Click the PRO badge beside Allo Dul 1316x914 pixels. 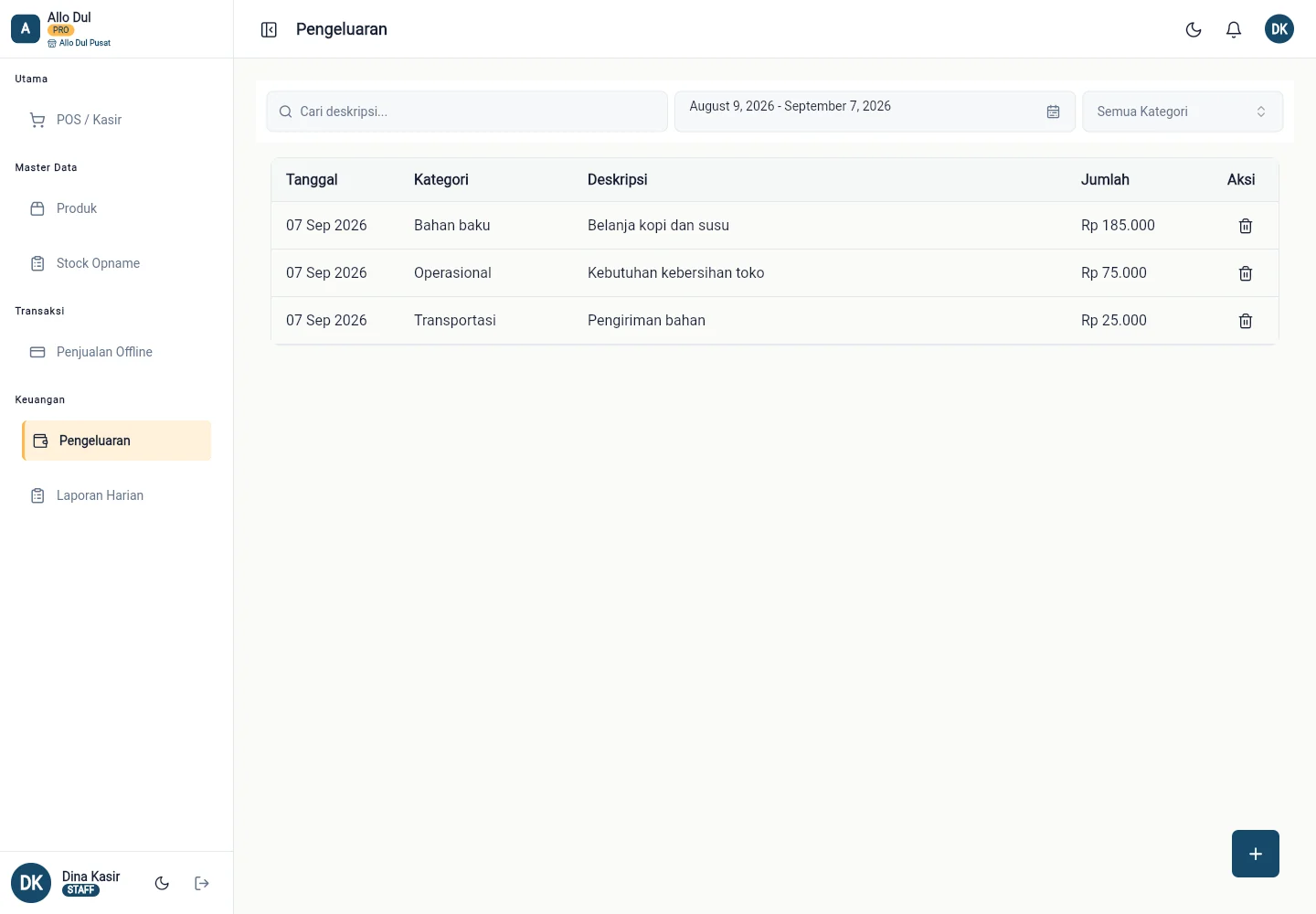click(61, 30)
